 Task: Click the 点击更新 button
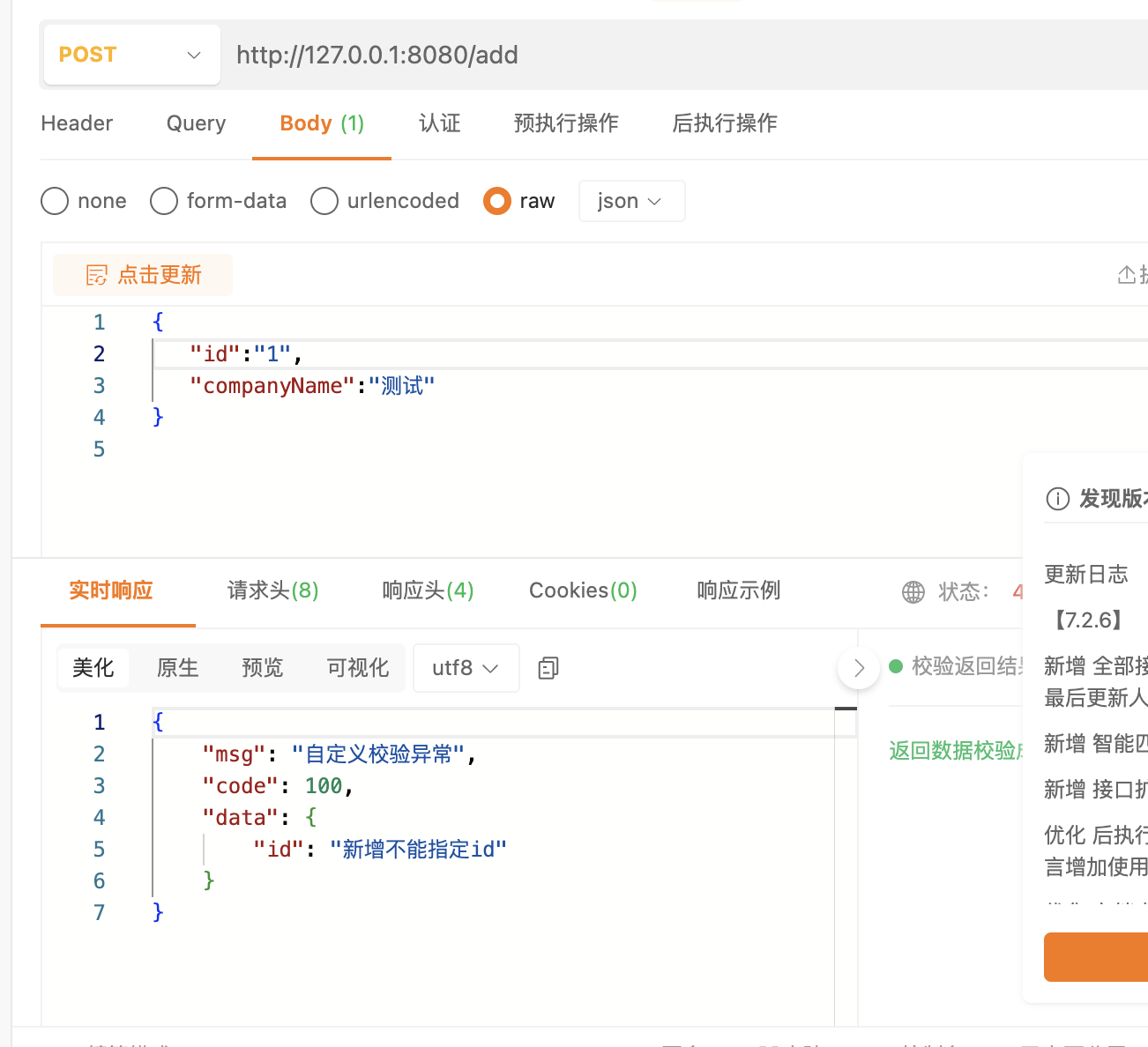(x=143, y=275)
